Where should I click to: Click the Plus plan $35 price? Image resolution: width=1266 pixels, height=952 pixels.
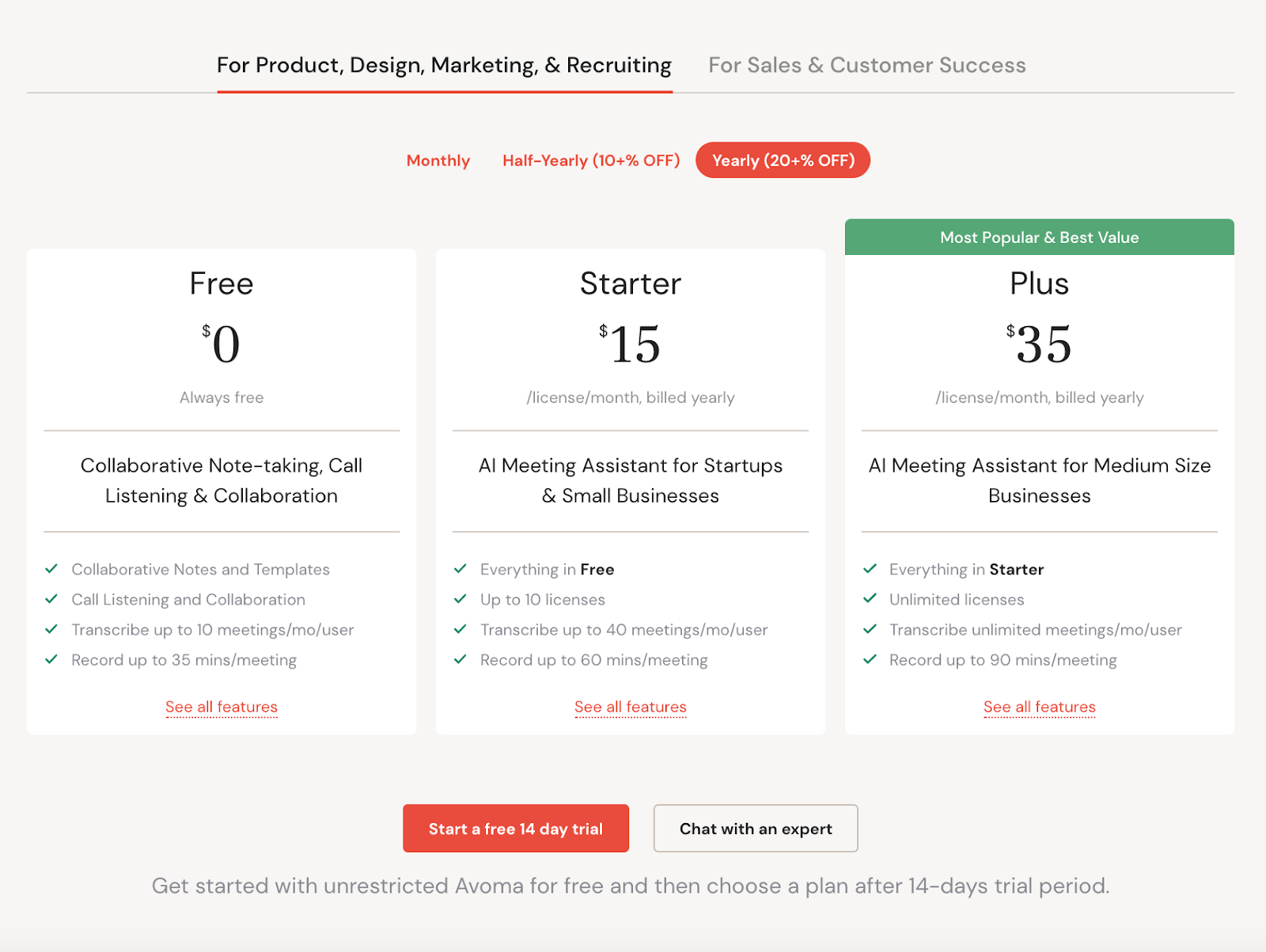click(x=1041, y=345)
